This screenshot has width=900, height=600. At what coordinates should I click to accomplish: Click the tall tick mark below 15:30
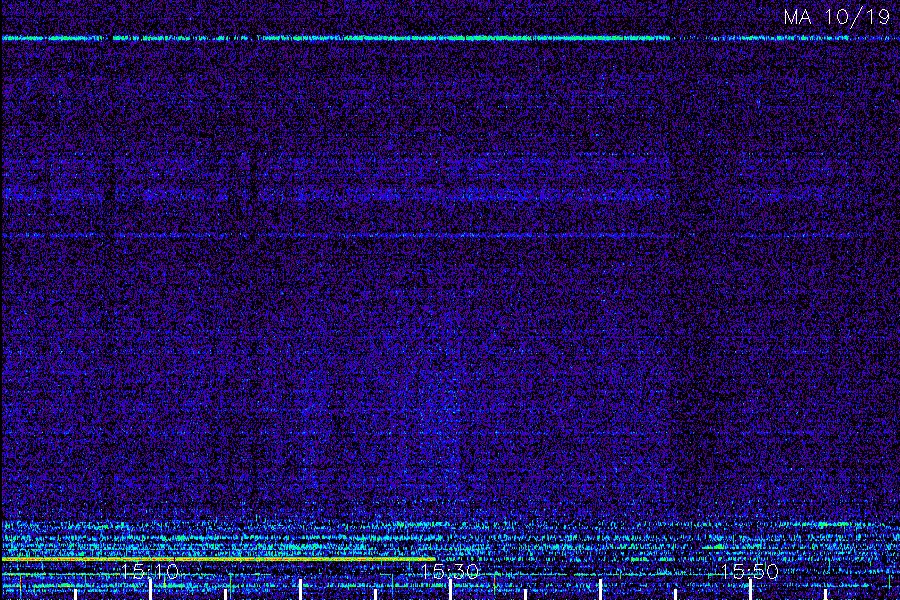450,590
